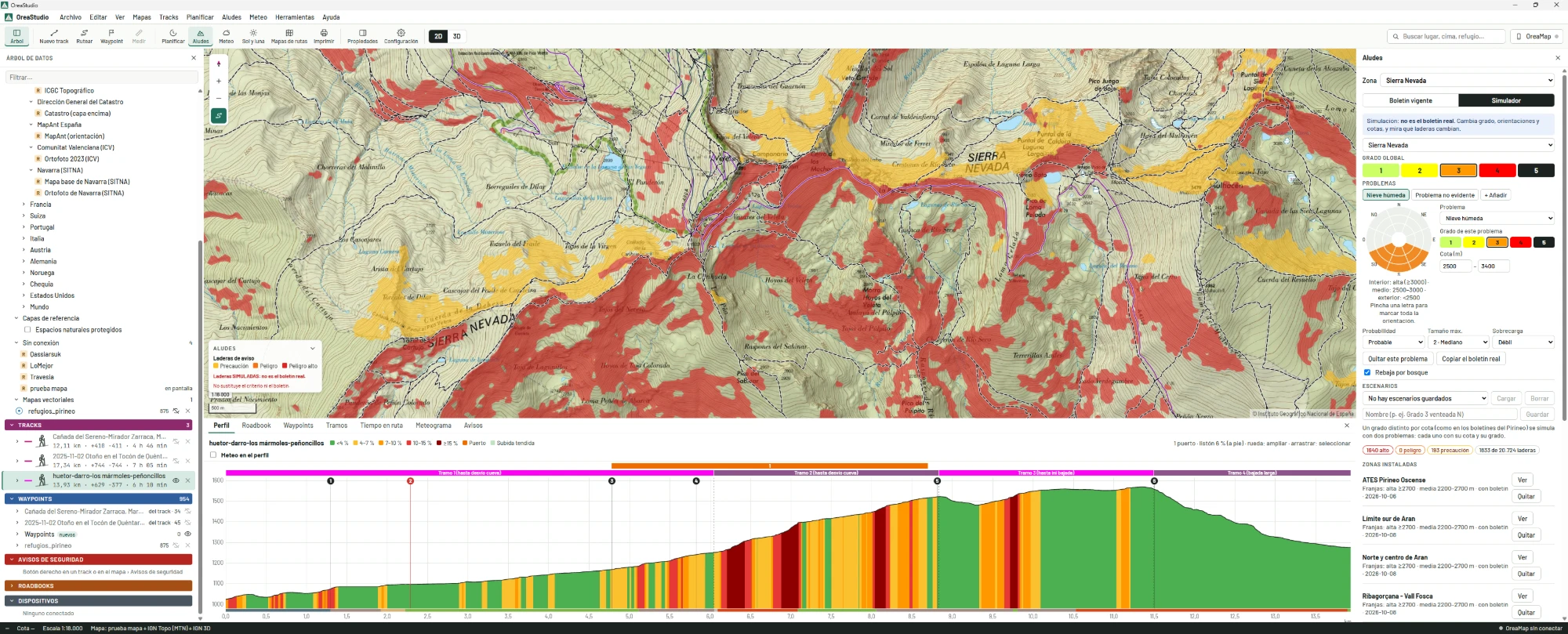Viewport: 1568px width, 634px height.
Task: Remove huetor-darro track with its X icon
Action: pyautogui.click(x=188, y=480)
